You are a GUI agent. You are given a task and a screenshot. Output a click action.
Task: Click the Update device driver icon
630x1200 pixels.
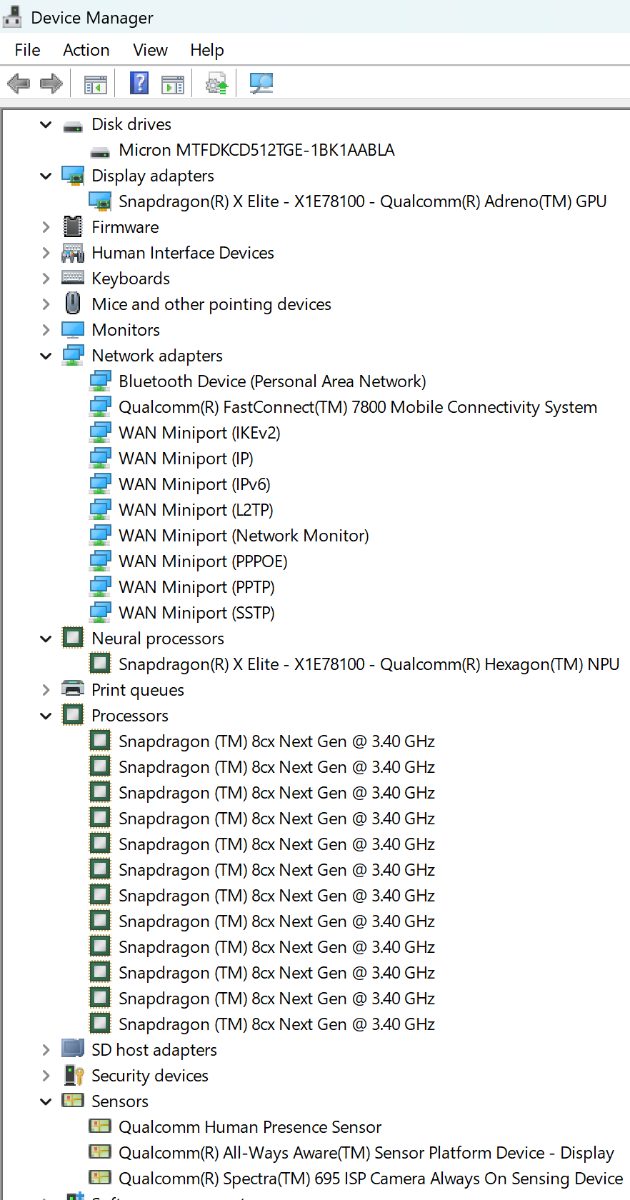[217, 84]
